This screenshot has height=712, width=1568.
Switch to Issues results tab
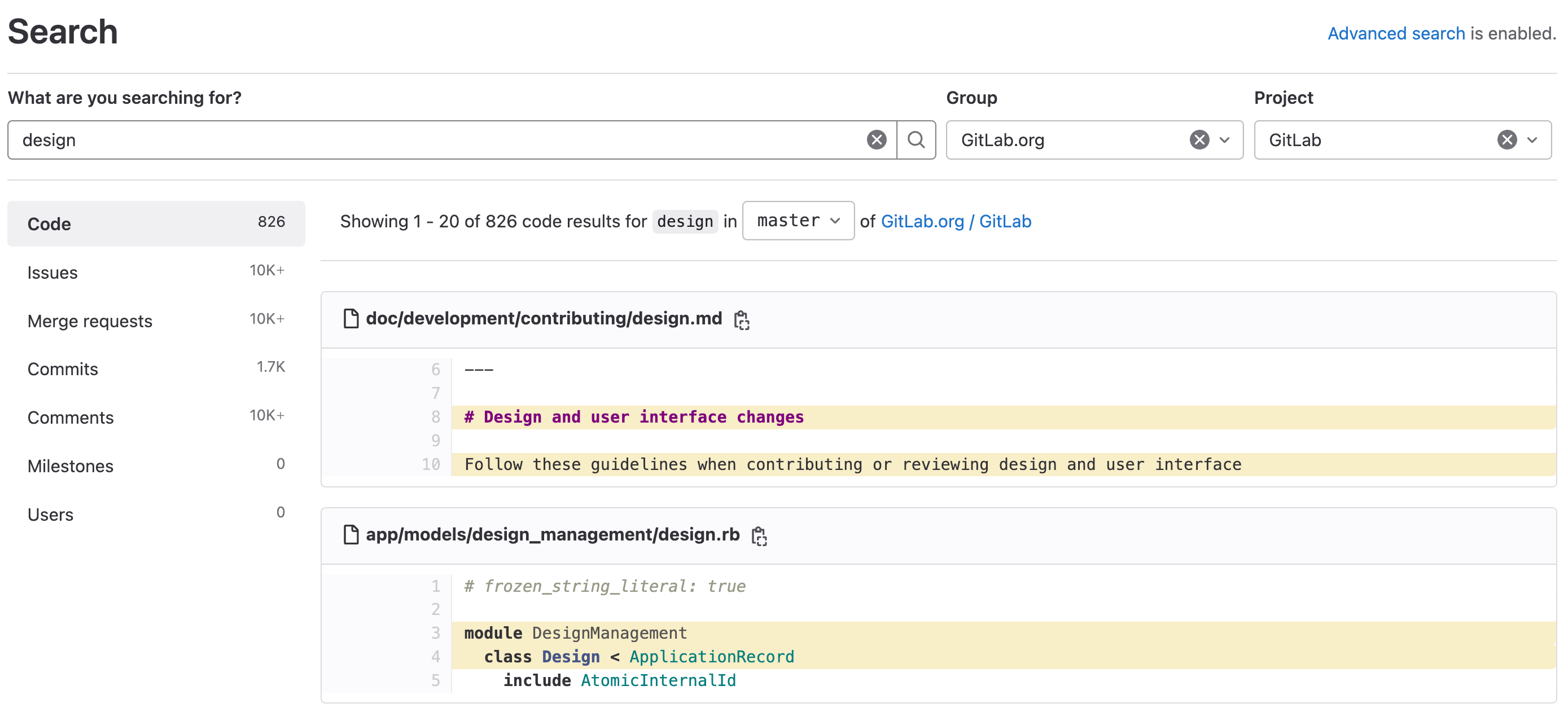[52, 273]
